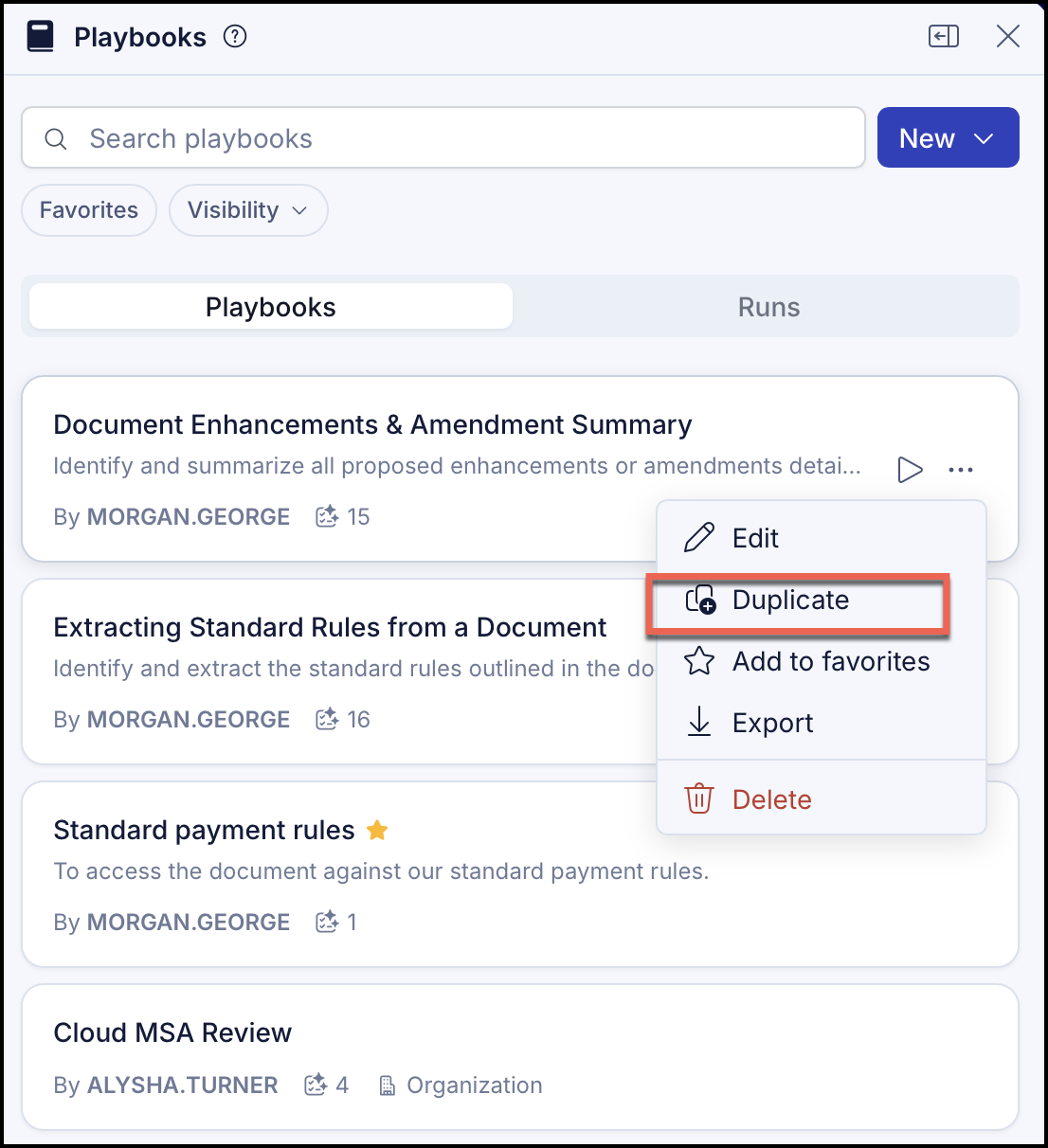Click the step count icon for Standard payment rules

pos(327,922)
